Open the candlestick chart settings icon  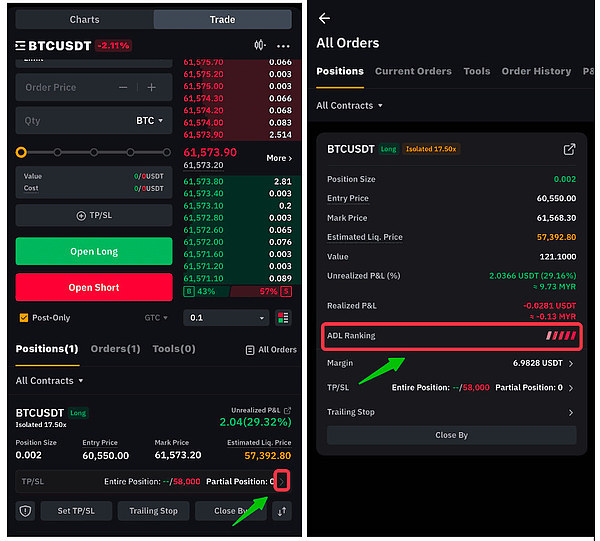point(260,45)
